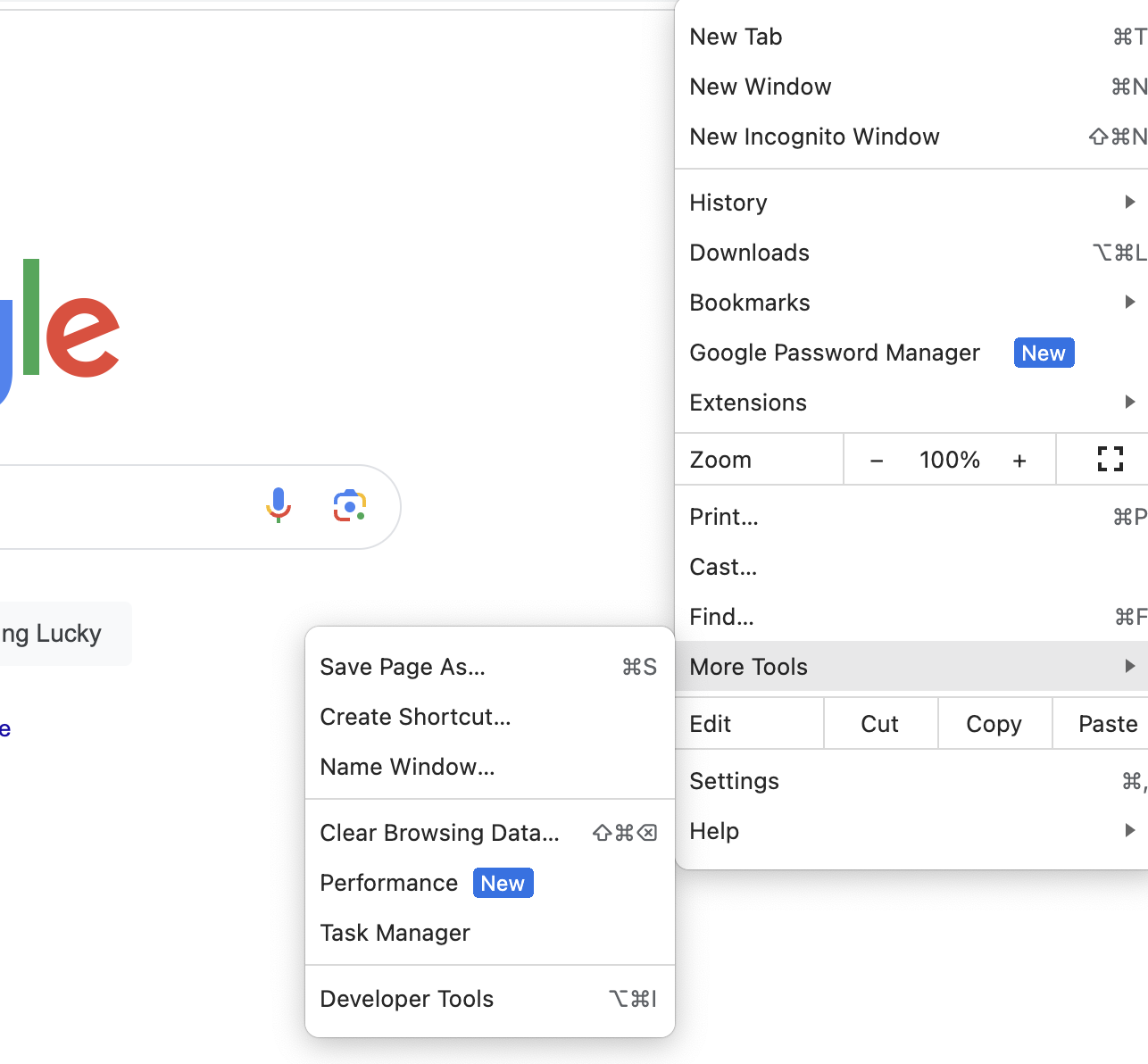The image size is (1148, 1064).
Task: Open the Performance menu item
Action: [389, 883]
